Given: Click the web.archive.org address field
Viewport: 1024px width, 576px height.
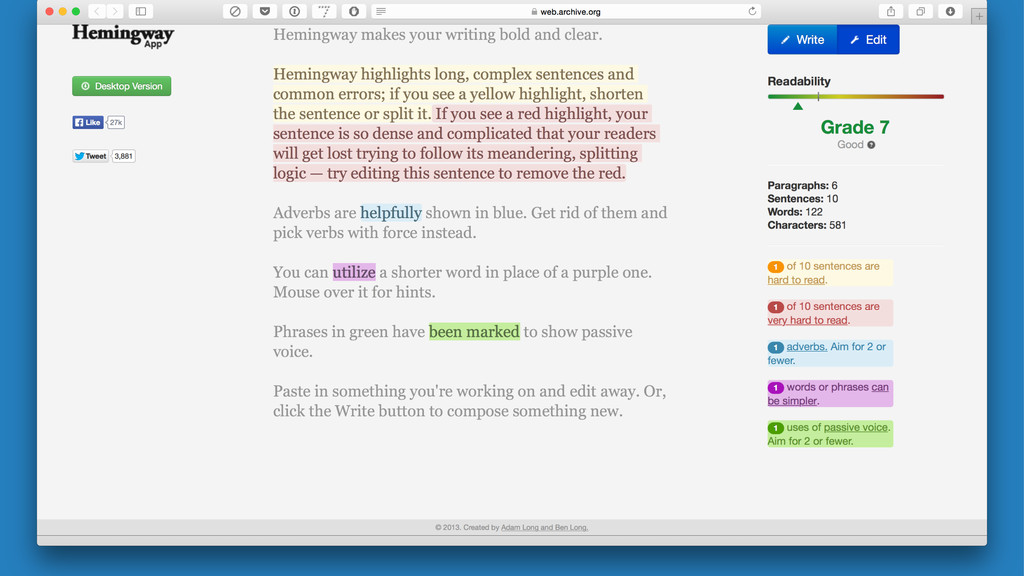Looking at the screenshot, I should click(566, 11).
